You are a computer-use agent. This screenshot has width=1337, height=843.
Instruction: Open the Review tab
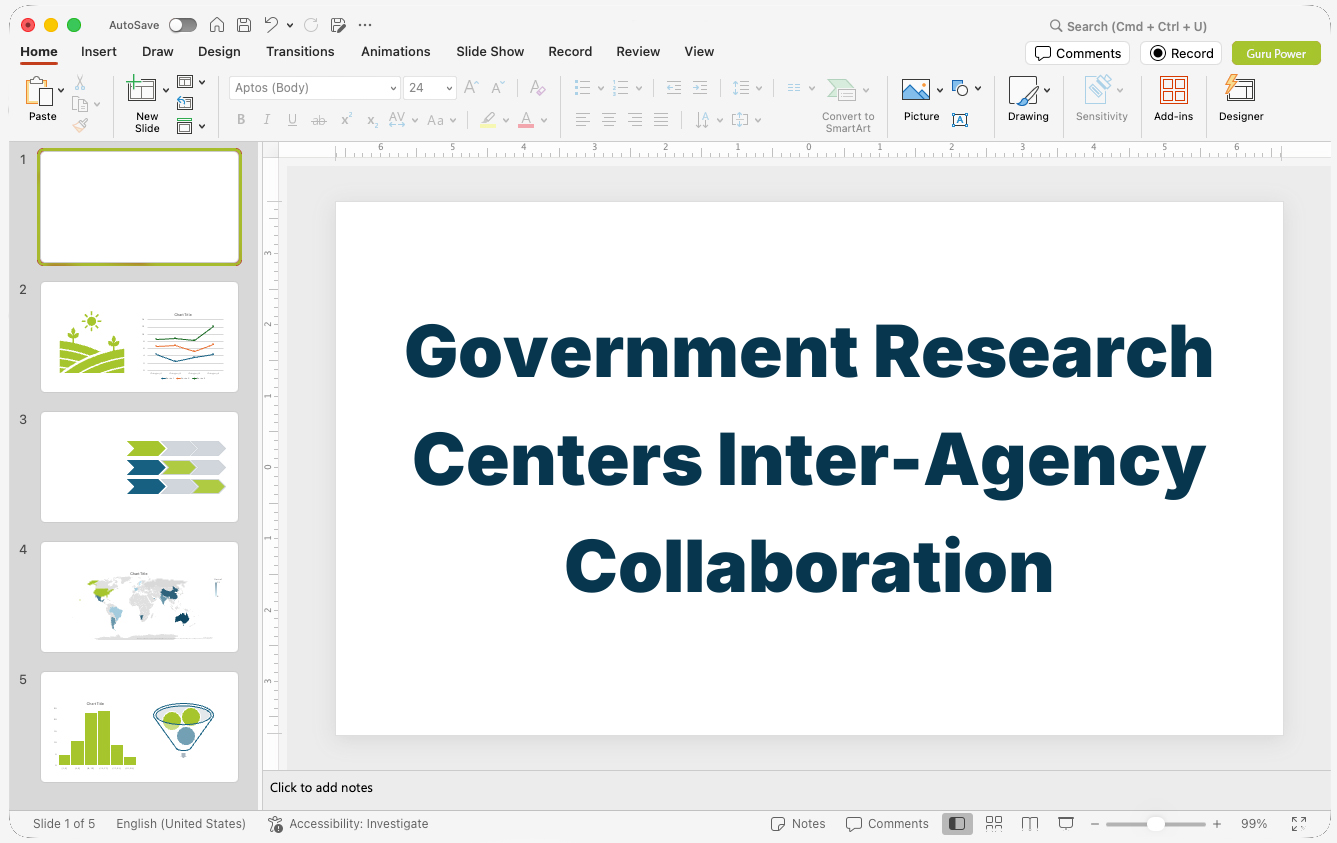(x=638, y=52)
